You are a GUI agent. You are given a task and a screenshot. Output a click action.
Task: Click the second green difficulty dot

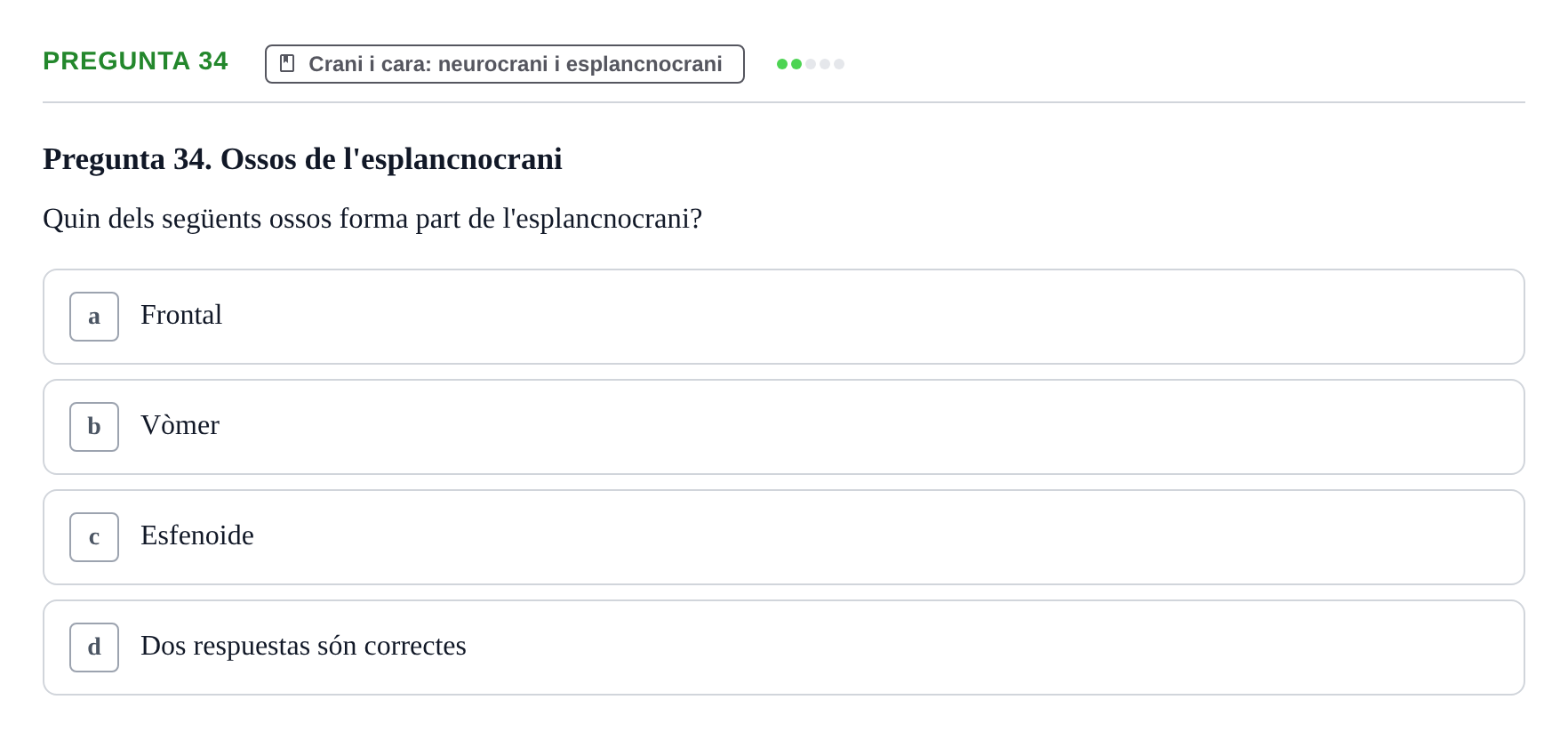(796, 64)
